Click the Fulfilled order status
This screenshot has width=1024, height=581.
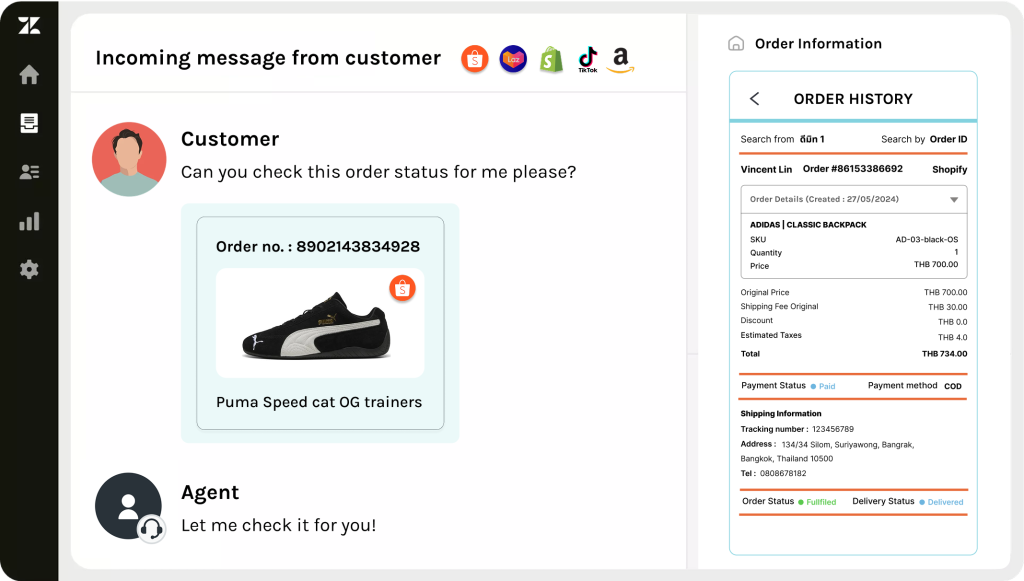tap(821, 502)
